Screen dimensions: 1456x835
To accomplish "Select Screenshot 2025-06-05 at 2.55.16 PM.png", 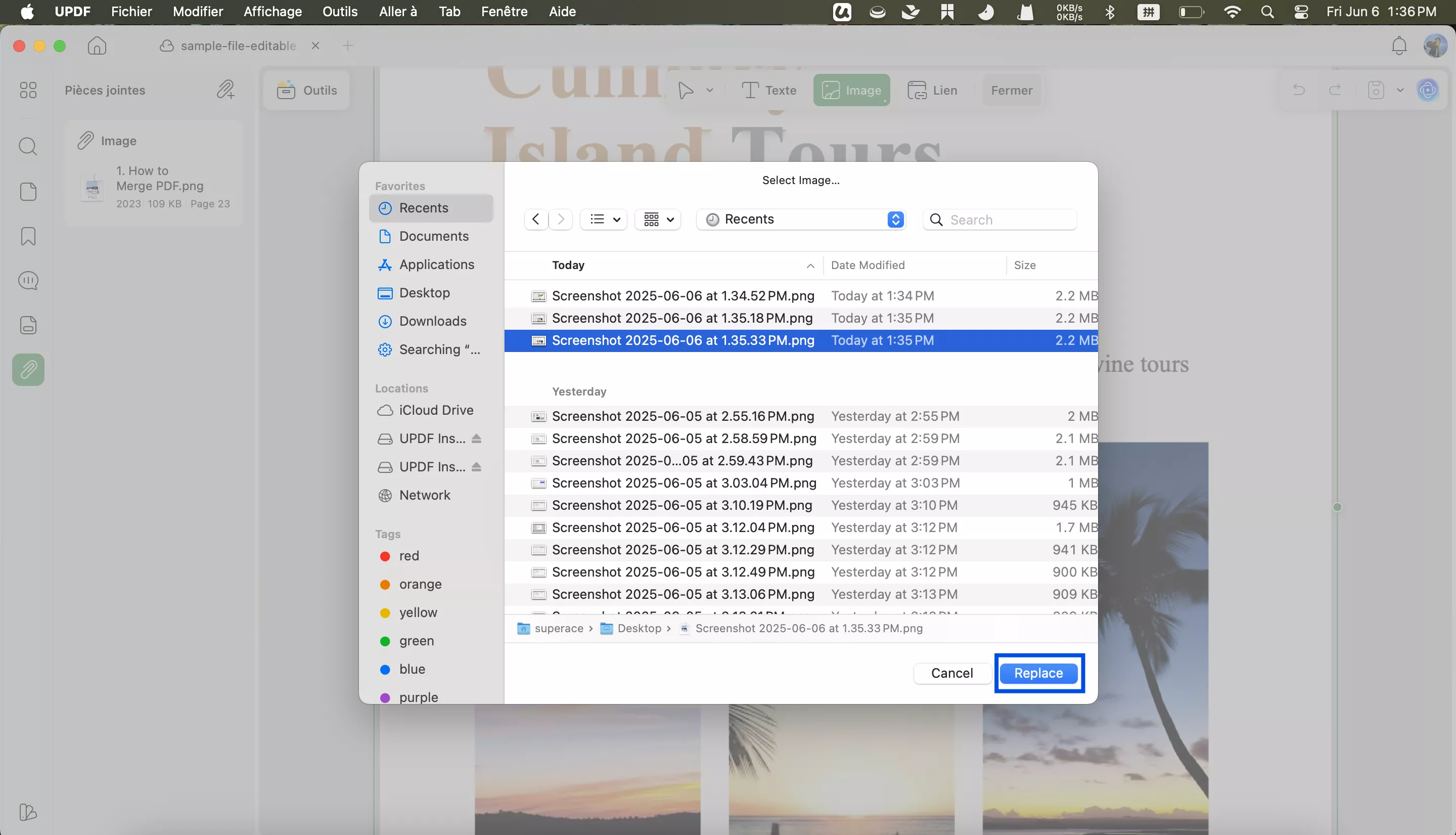I will (x=801, y=416).
